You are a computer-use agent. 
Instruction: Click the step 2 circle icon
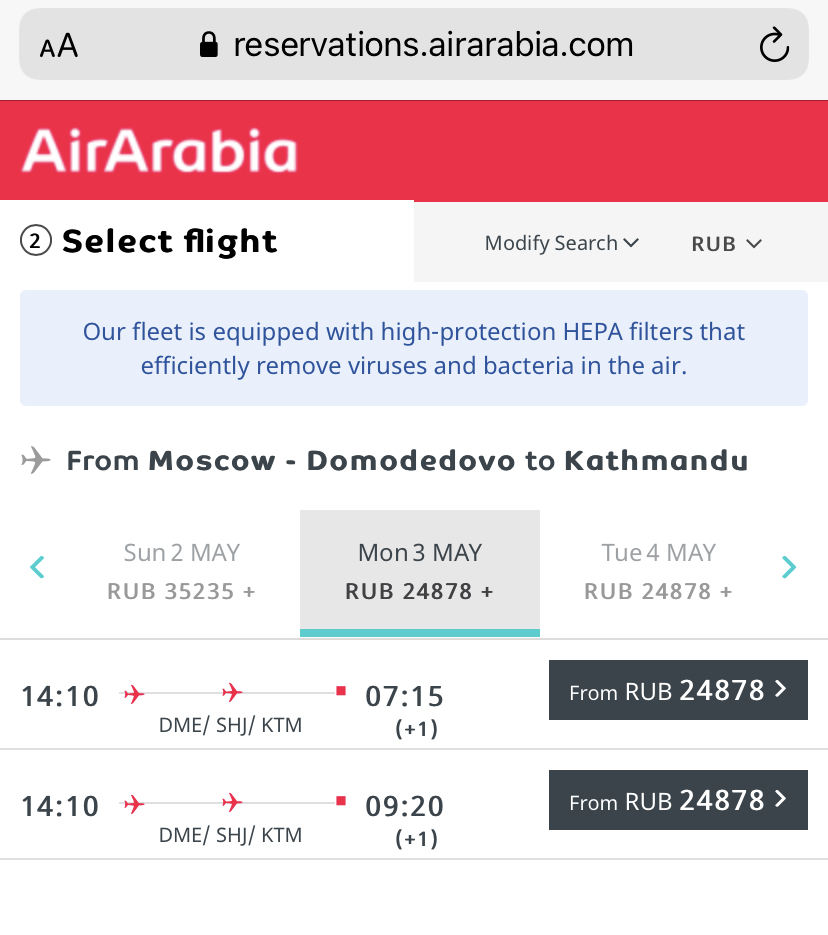36,241
